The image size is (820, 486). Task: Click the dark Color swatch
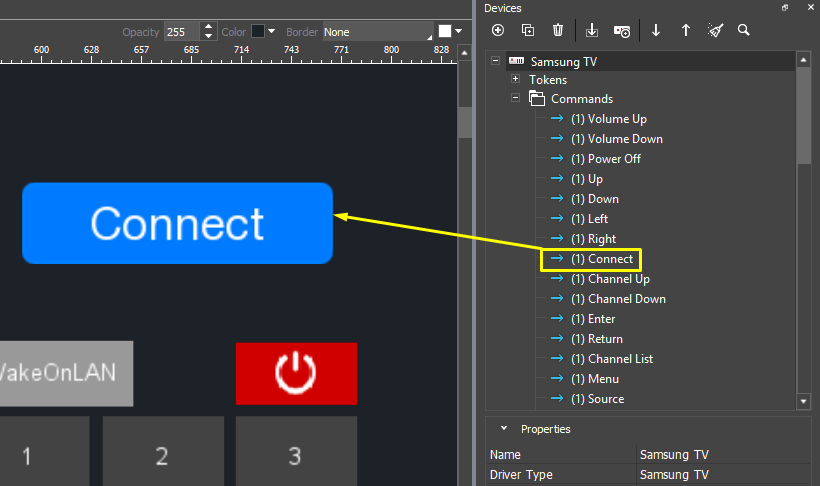point(257,32)
